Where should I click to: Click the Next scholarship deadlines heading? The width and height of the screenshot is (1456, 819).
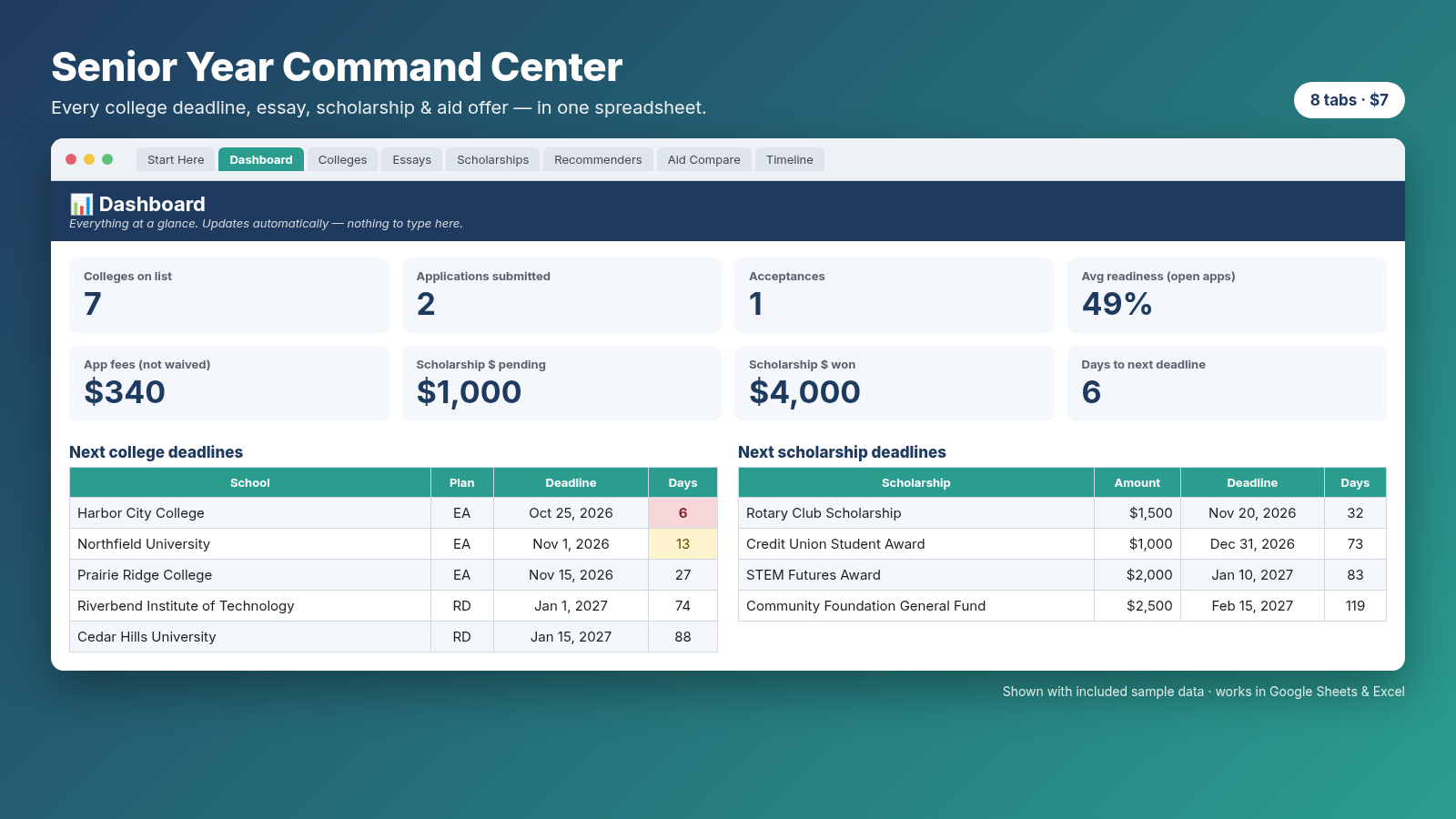[x=842, y=452]
